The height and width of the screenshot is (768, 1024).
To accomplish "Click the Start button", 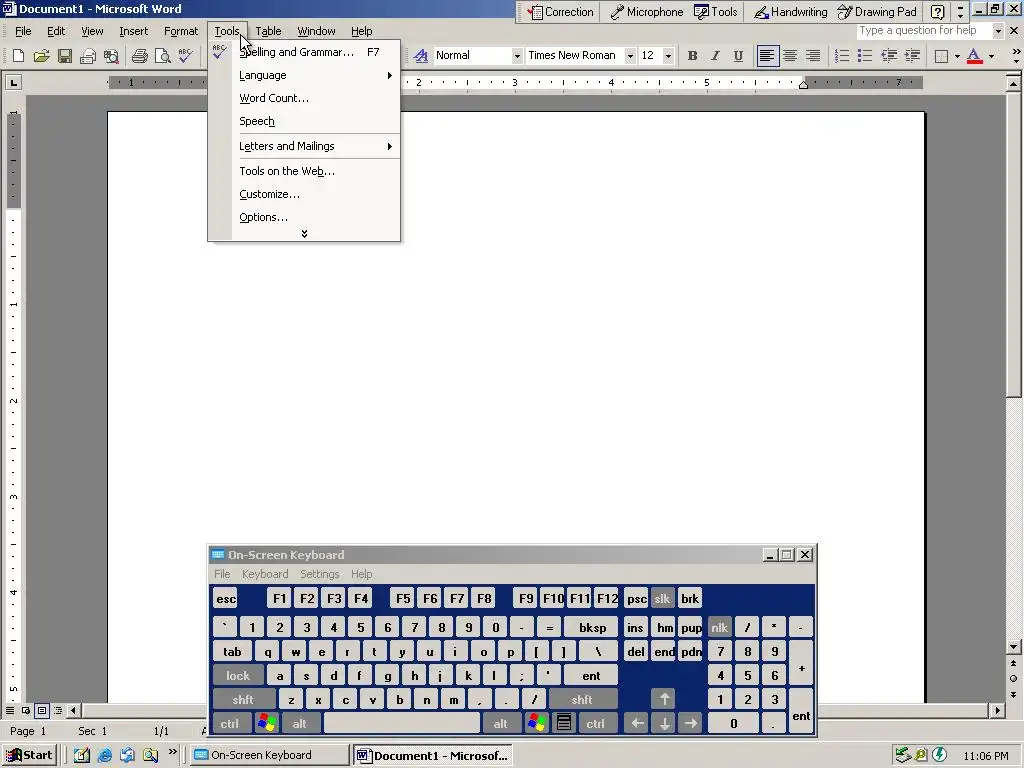I will 31,756.
